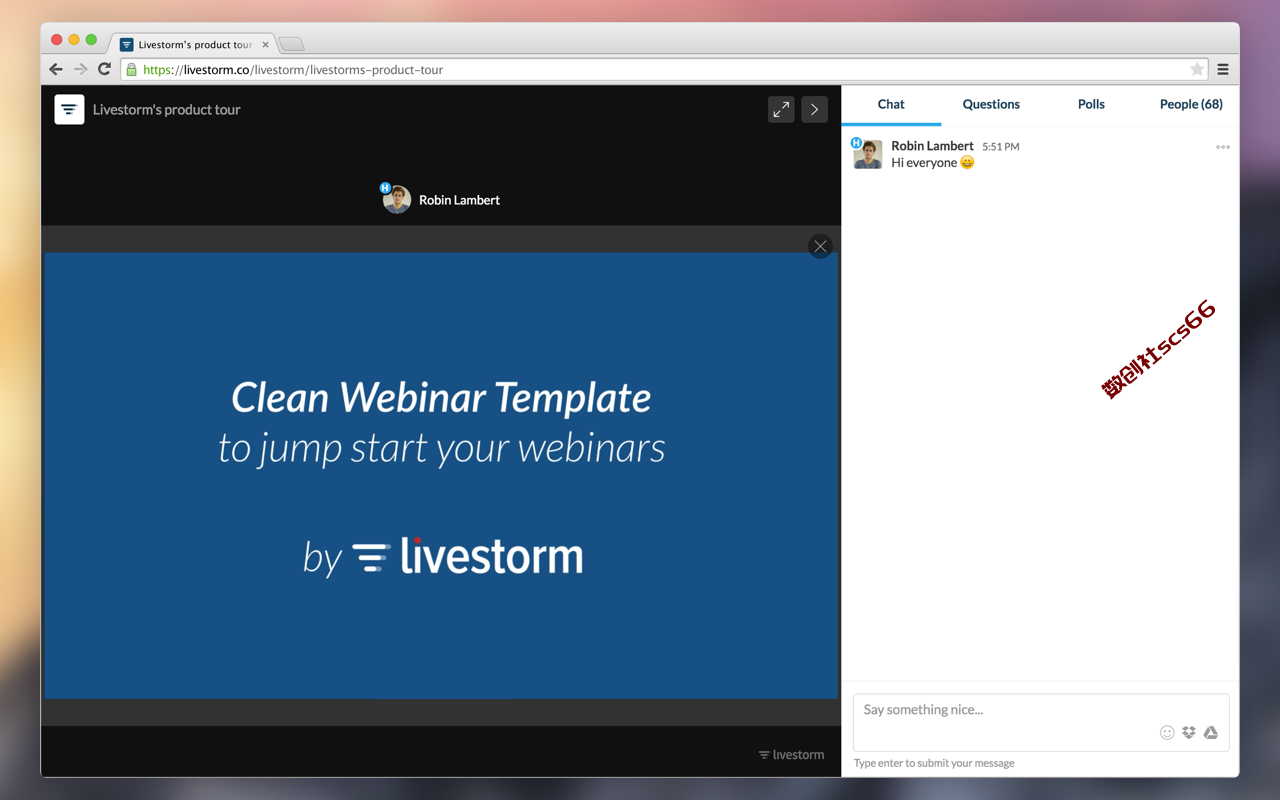The width and height of the screenshot is (1280, 800).
Task: Click the browser forward arrow
Action: [x=81, y=69]
